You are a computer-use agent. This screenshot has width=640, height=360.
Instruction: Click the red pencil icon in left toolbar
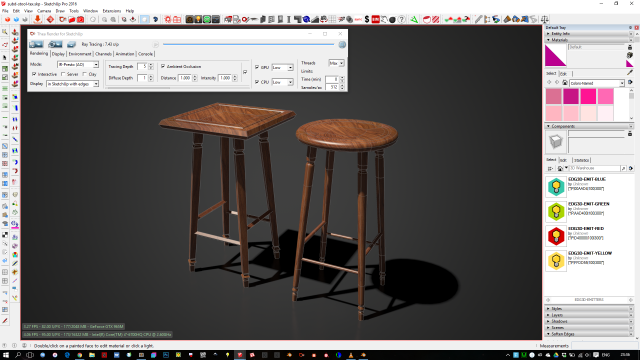[5, 321]
